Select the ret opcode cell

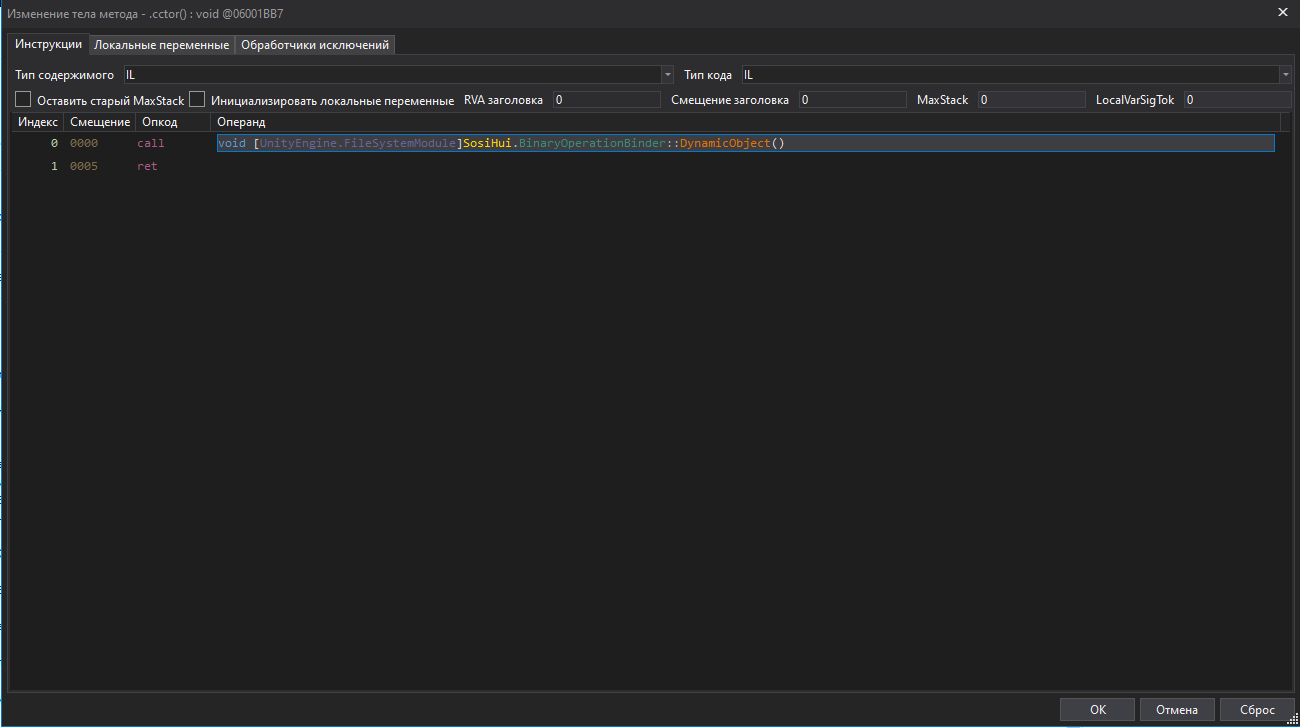tap(147, 167)
